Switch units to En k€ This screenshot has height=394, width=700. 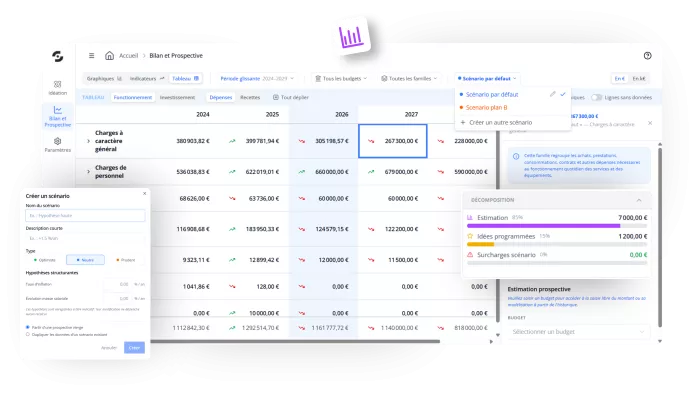pyautogui.click(x=639, y=79)
